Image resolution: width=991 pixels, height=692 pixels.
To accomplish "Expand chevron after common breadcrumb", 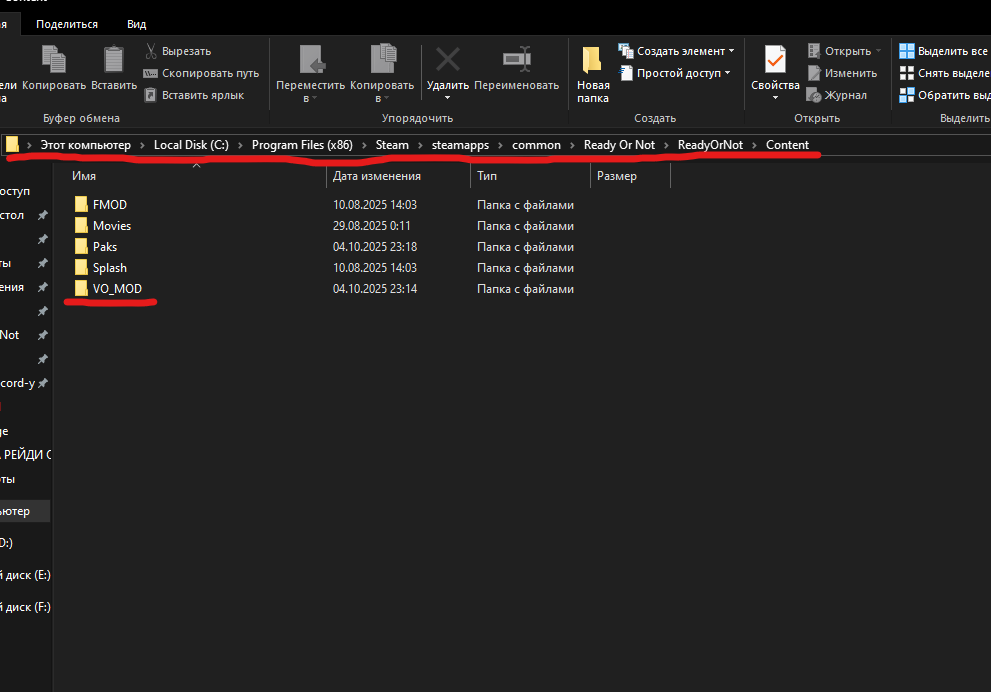I will tap(572, 145).
